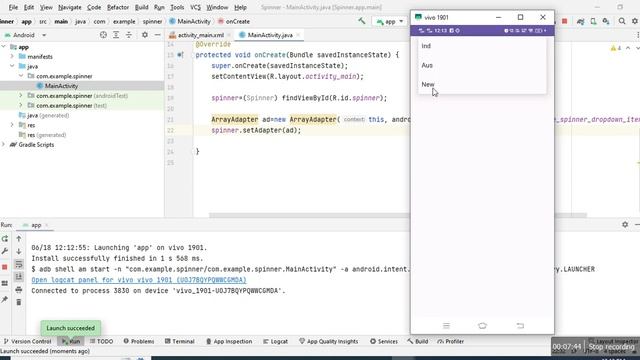
Task: Toggle soft-wrap icon in Run console
Action: click(19, 264)
